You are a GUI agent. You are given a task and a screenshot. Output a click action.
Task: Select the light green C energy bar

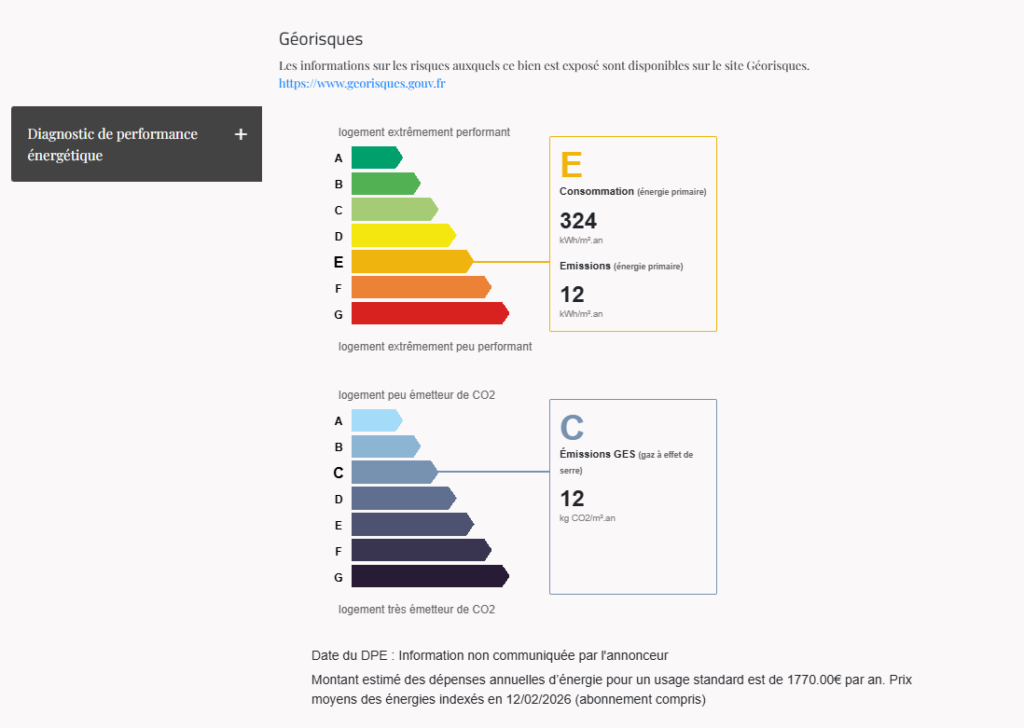point(394,210)
